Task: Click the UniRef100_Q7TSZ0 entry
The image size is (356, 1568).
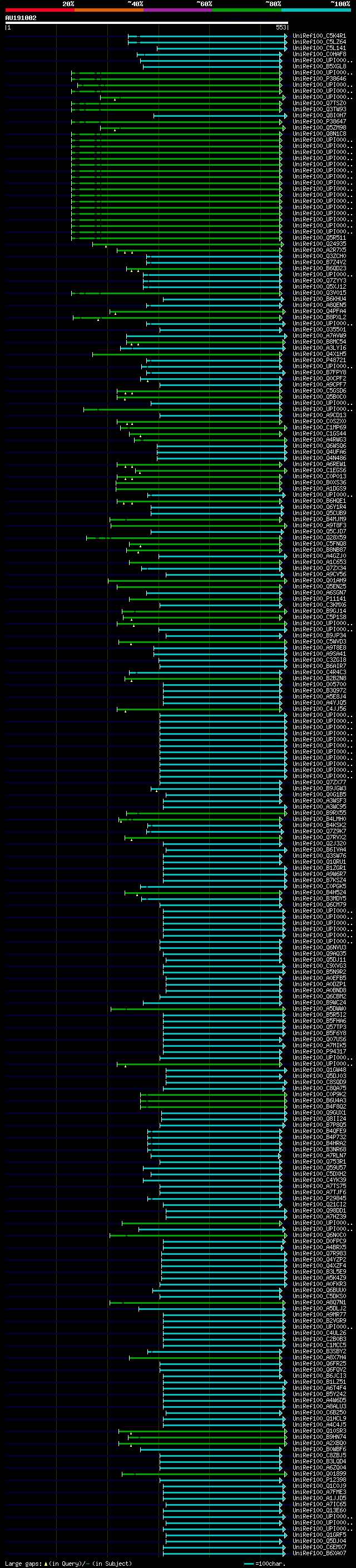Action: 319,103
